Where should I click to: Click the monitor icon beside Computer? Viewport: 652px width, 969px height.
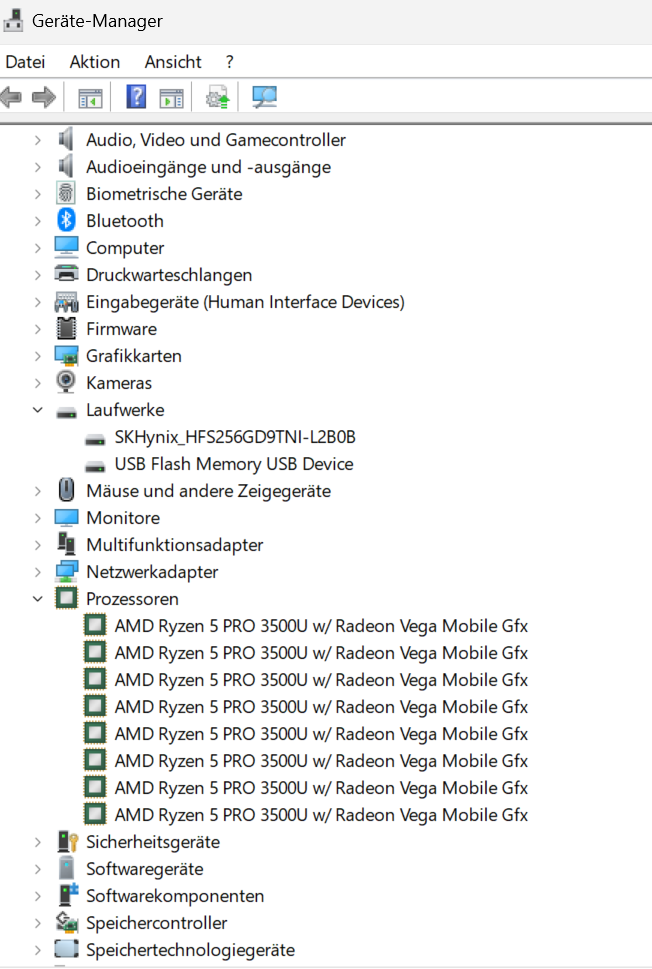point(66,247)
